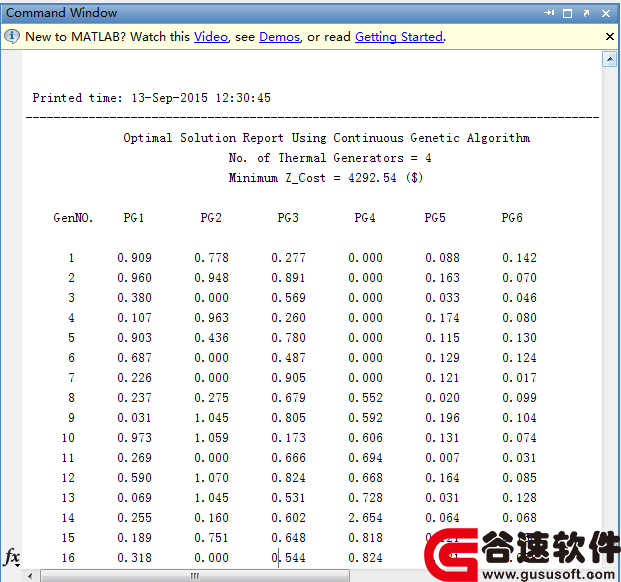Screen dimensions: 621x582
Task: Click value 0.592 in row 9
Action: pyautogui.click(x=365, y=418)
